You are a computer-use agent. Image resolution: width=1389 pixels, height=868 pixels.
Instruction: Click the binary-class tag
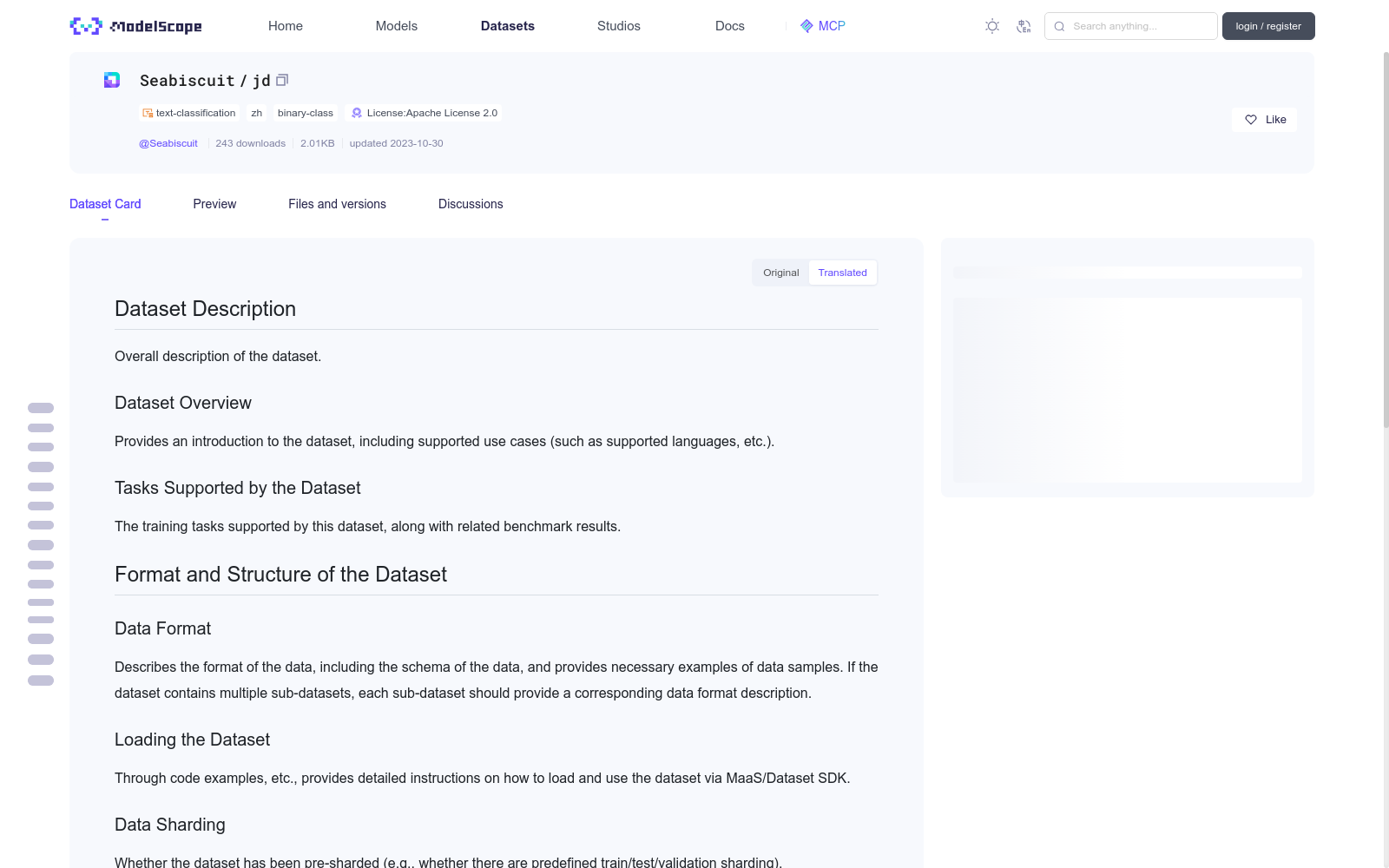pos(306,113)
